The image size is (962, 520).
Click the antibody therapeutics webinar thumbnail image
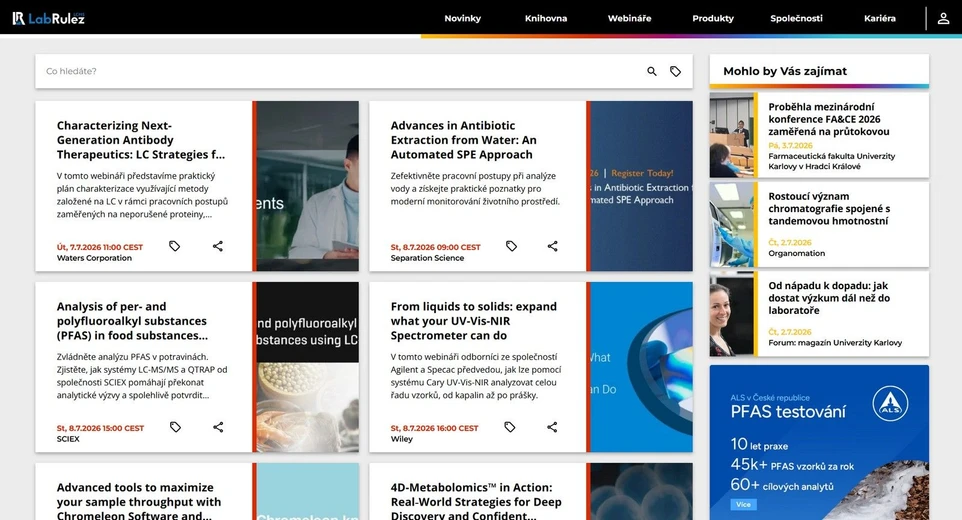307,186
